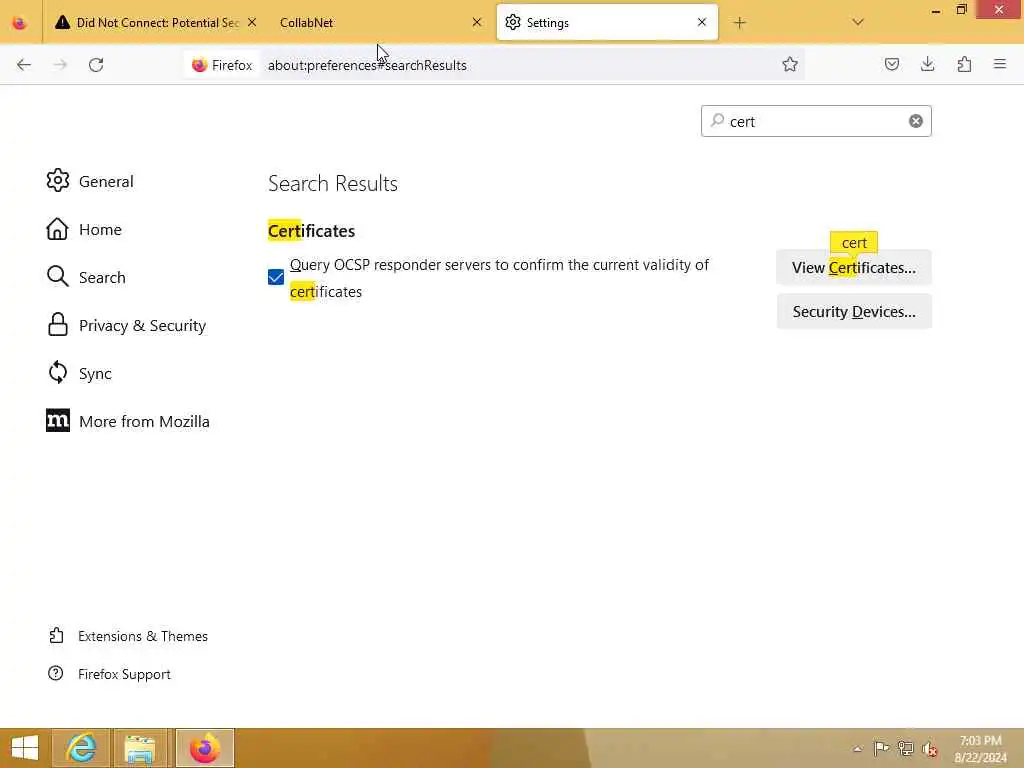Open Sync settings category

point(79,373)
